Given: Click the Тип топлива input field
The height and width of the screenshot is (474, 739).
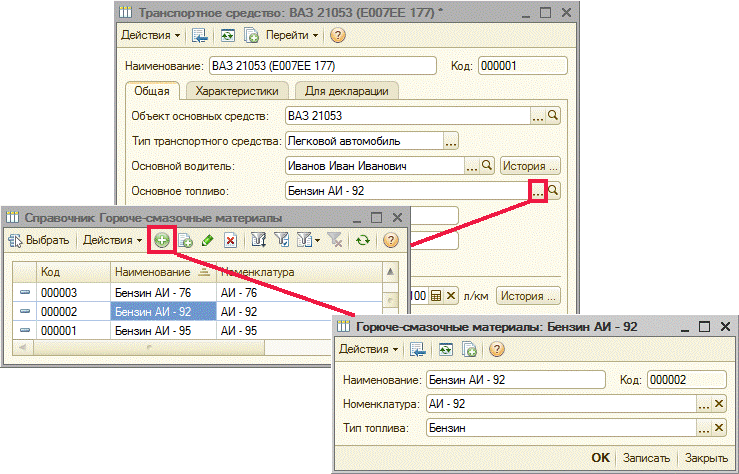Looking at the screenshot, I should click(558, 427).
